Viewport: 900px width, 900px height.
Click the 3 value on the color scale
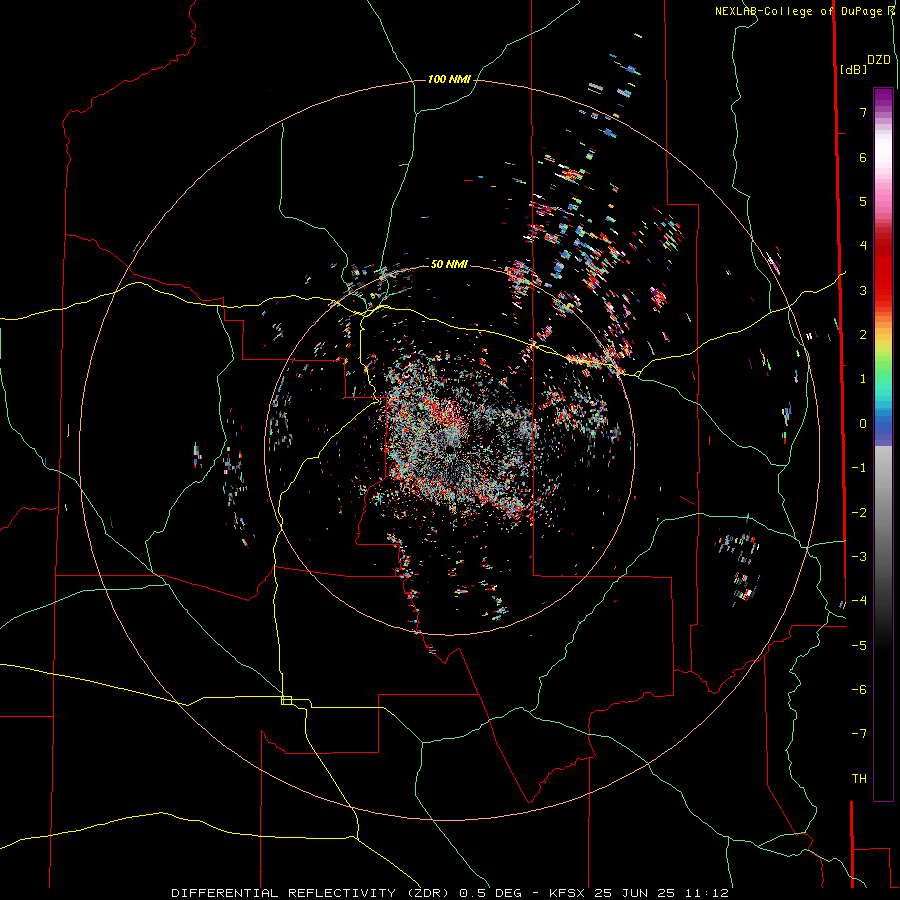coord(863,290)
